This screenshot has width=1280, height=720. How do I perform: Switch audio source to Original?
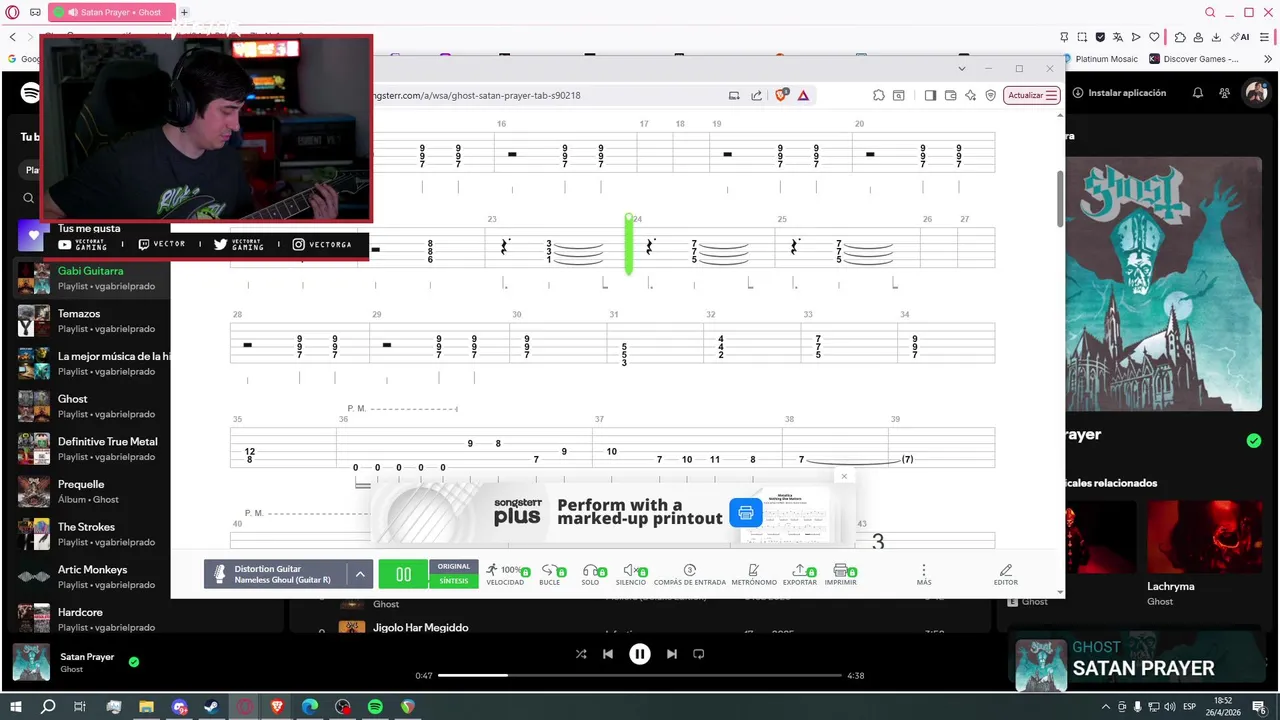pos(453,567)
